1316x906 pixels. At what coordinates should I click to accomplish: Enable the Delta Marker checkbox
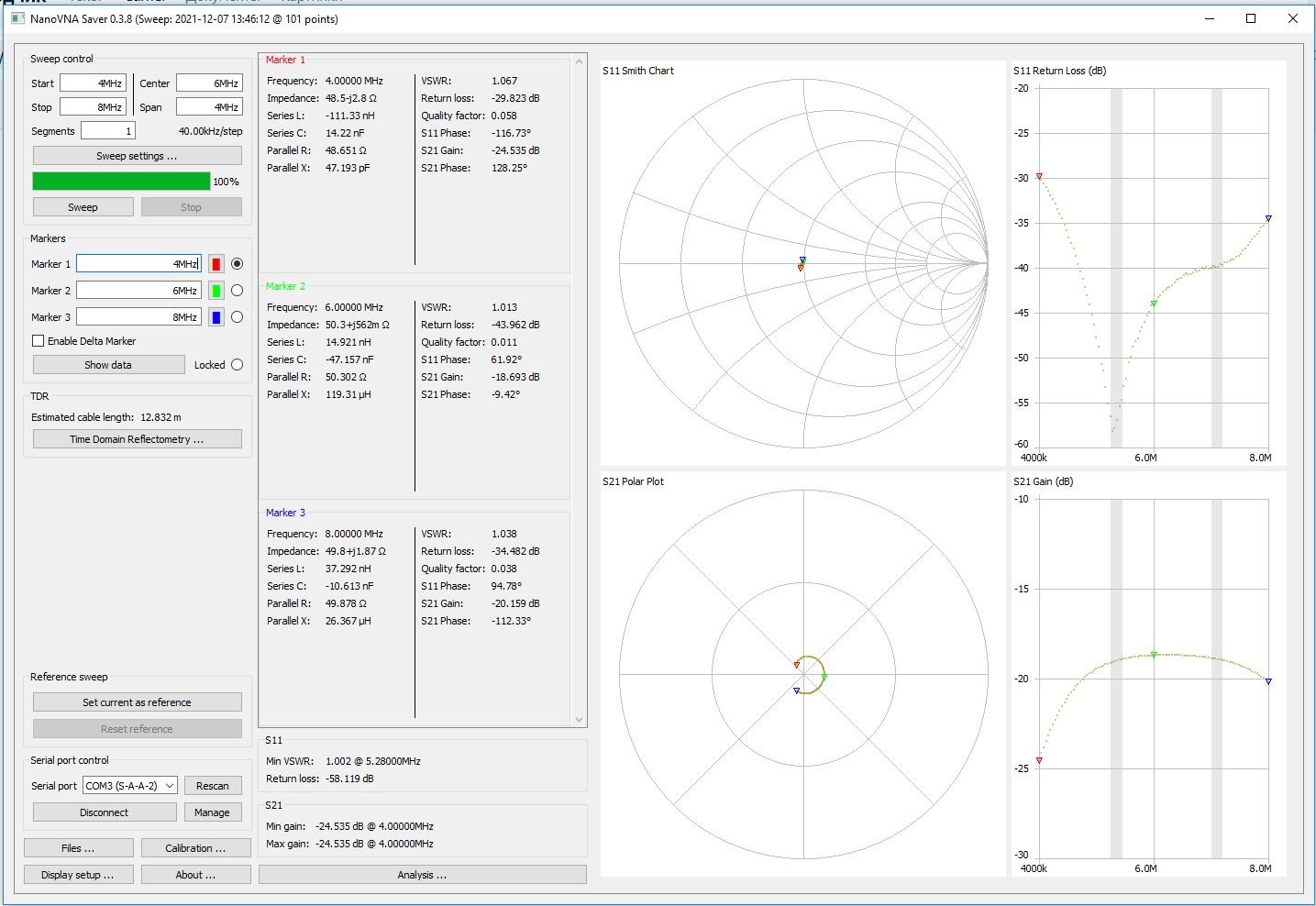click(x=39, y=341)
